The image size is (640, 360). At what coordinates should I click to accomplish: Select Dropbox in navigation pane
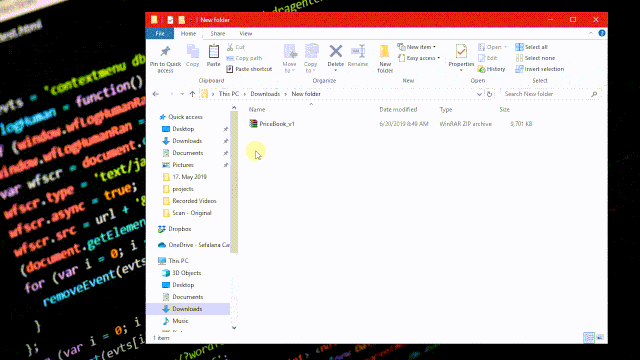coord(174,229)
